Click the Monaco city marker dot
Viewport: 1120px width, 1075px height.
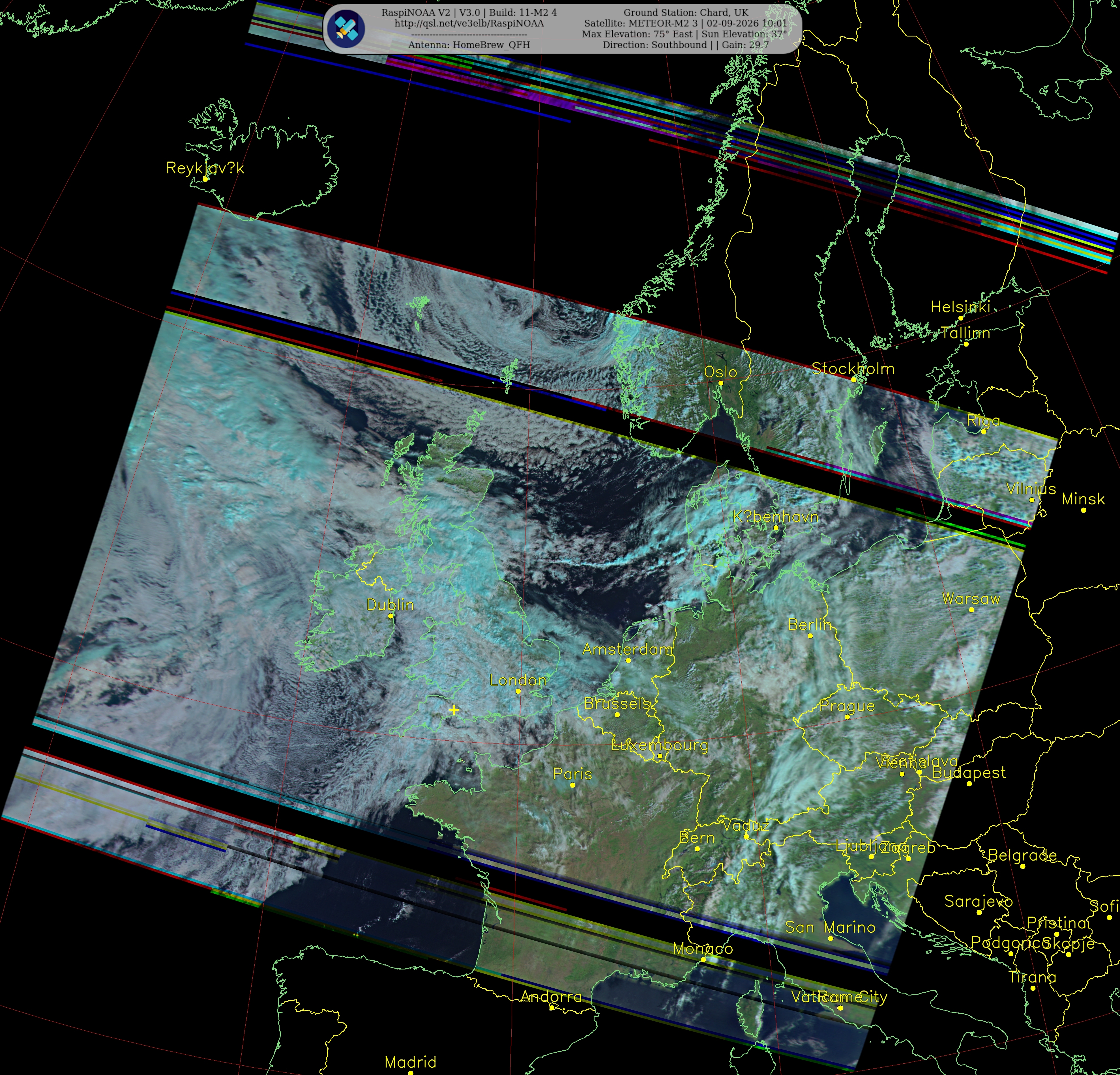tap(703, 960)
